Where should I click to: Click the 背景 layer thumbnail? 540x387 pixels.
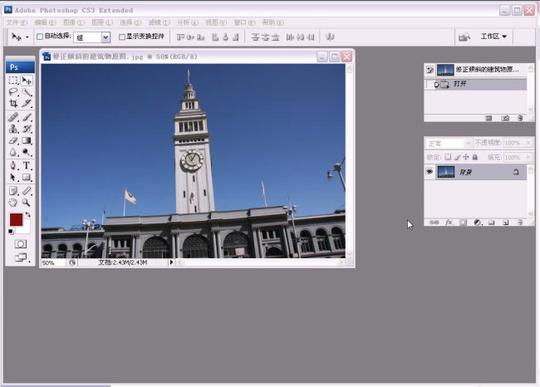tap(446, 172)
